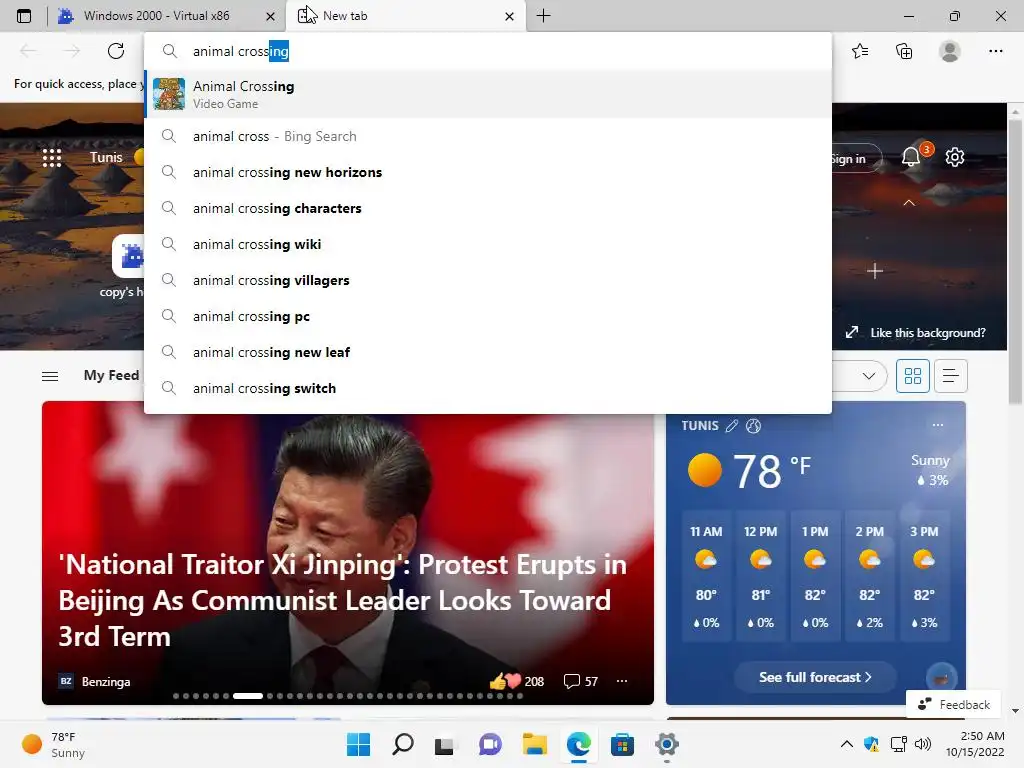Screen dimensions: 1024x768
Task: Open the Favorites star icon
Action: [860, 51]
